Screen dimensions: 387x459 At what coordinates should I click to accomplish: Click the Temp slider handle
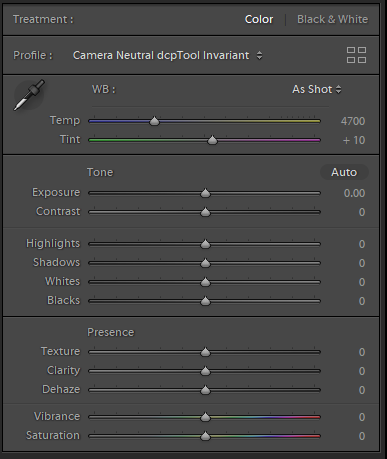(154, 121)
